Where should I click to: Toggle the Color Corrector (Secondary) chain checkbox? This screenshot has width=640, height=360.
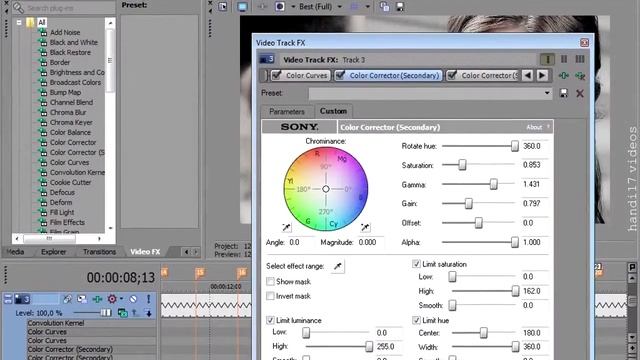click(340, 76)
